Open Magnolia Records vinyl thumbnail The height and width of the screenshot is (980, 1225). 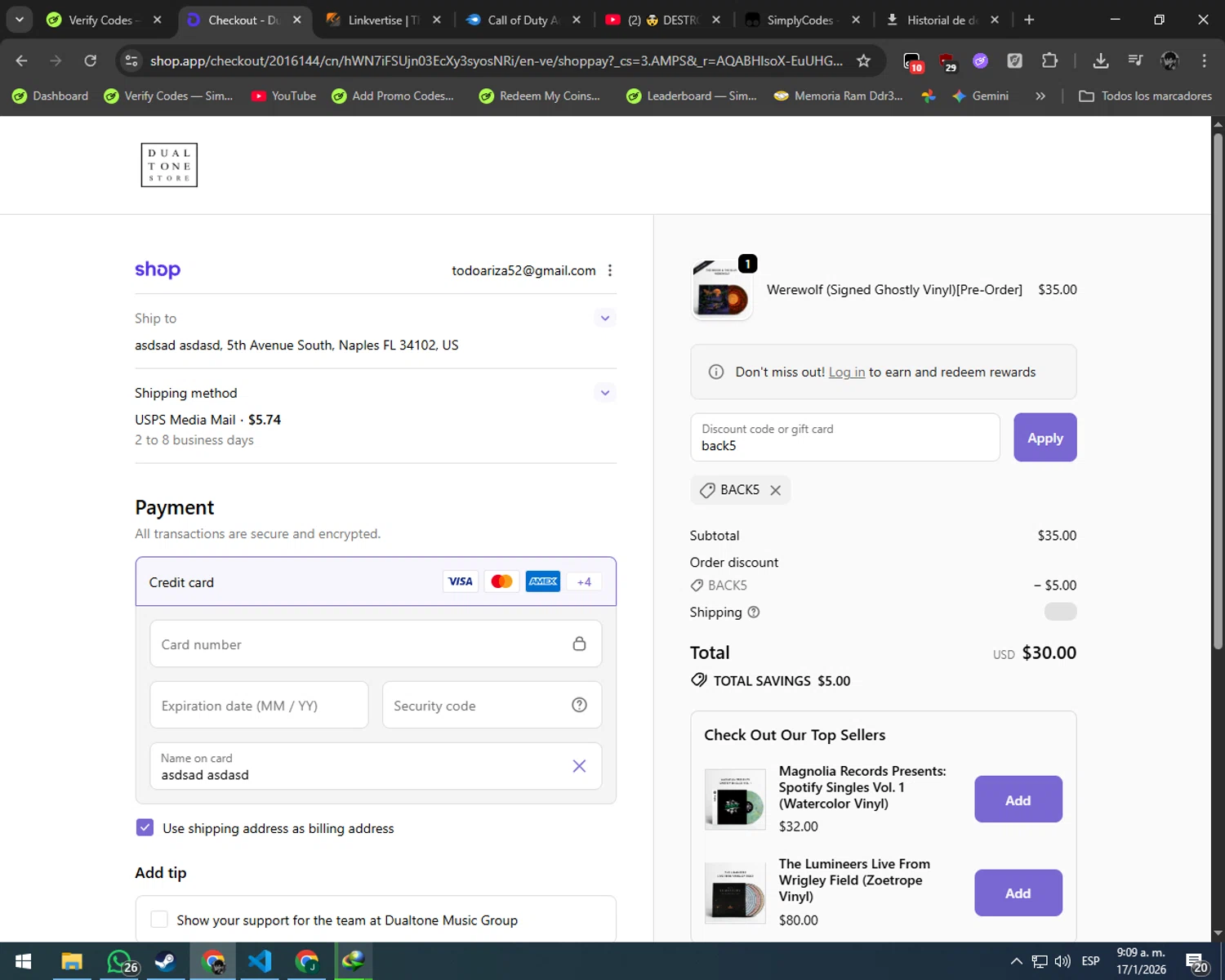click(735, 800)
